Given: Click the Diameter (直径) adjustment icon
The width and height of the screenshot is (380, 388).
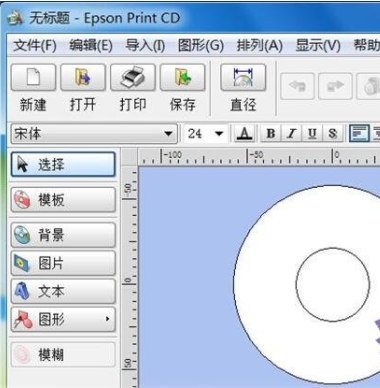Looking at the screenshot, I should click(x=243, y=77).
